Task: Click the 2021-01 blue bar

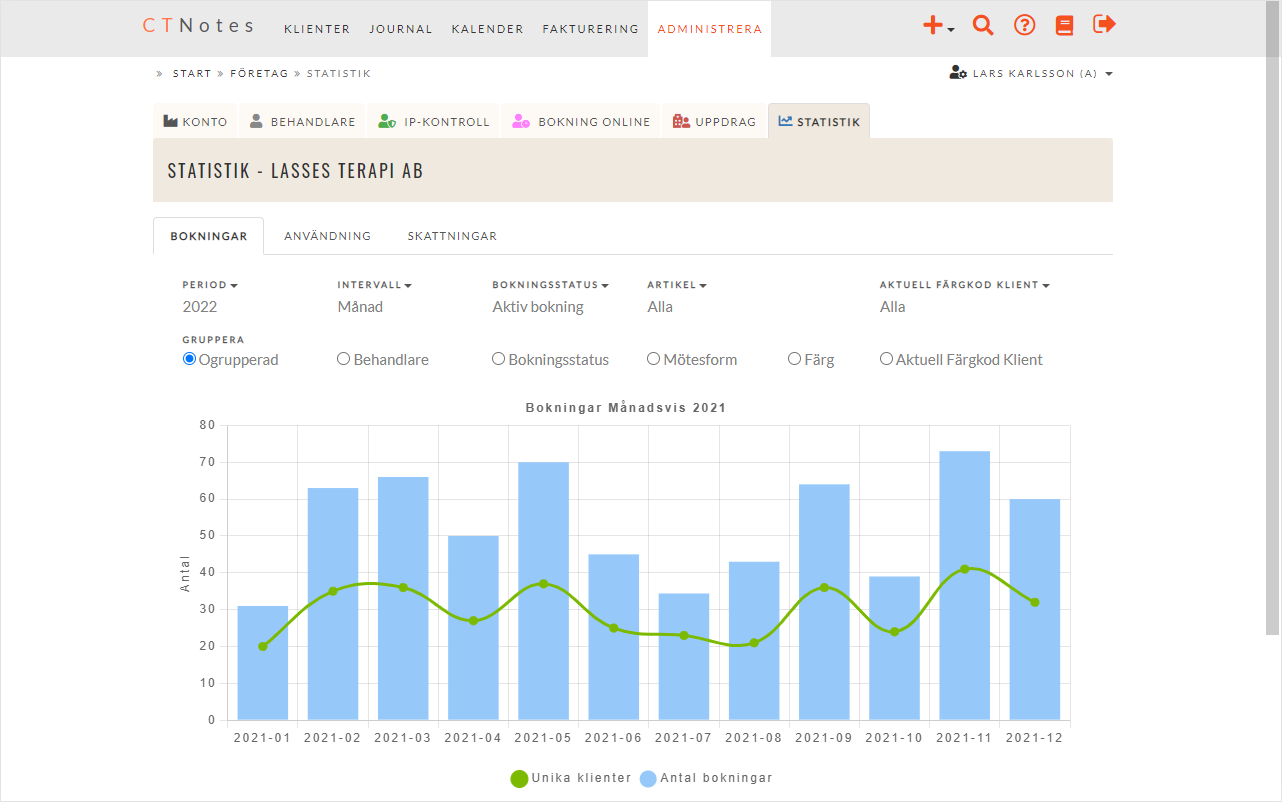Action: coord(263,663)
